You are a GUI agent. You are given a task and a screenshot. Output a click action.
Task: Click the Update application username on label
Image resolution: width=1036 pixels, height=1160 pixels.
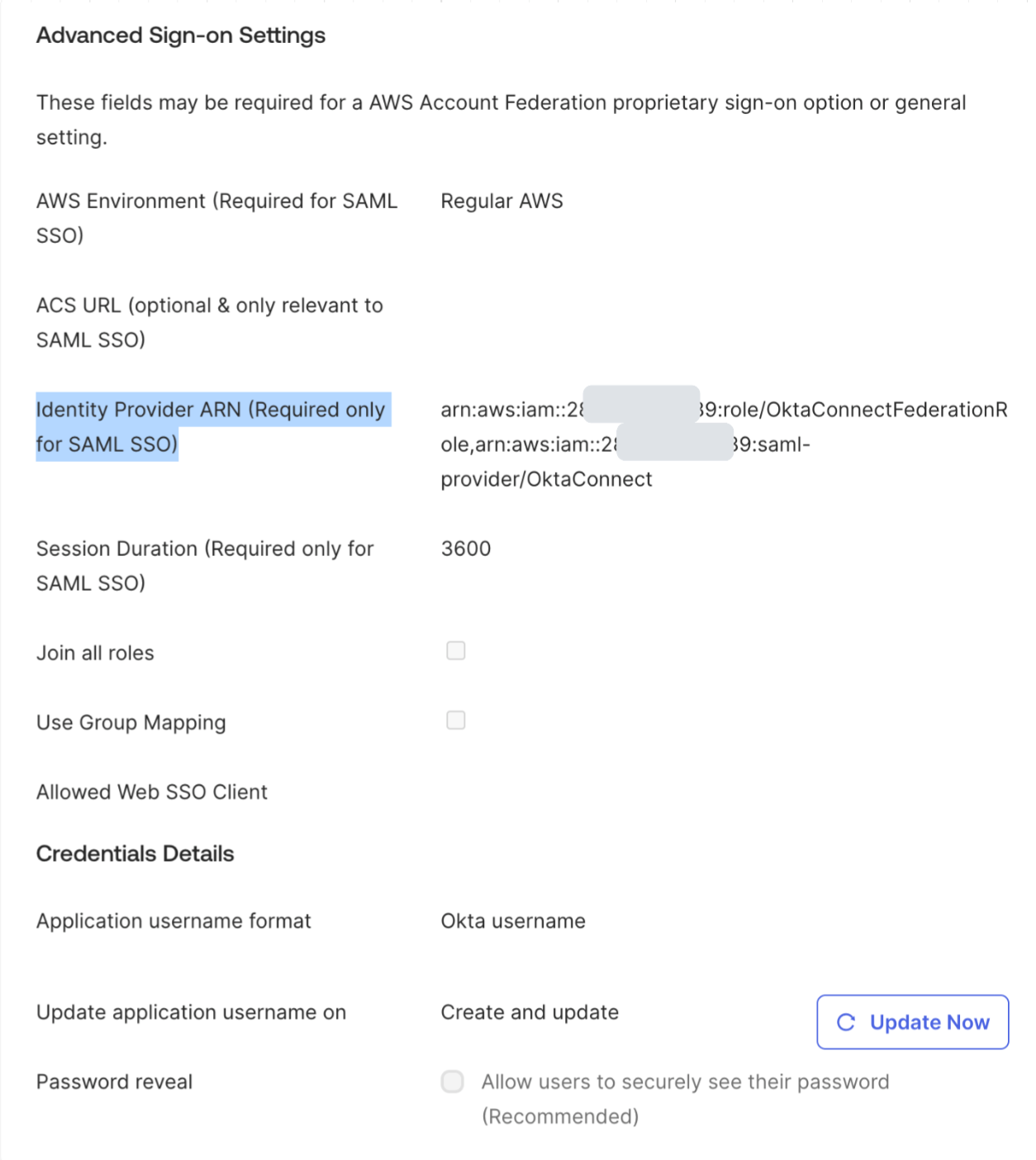[x=191, y=1012]
